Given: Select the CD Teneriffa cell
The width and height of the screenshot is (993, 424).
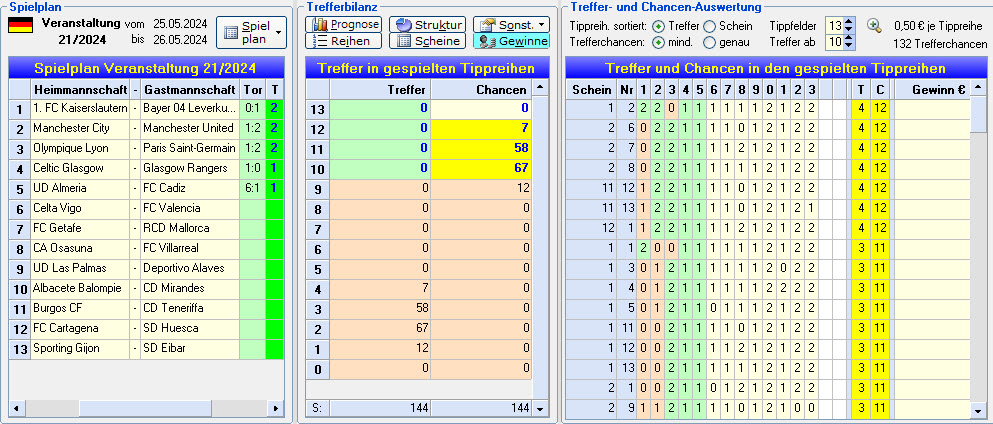Looking at the screenshot, I should [x=189, y=308].
